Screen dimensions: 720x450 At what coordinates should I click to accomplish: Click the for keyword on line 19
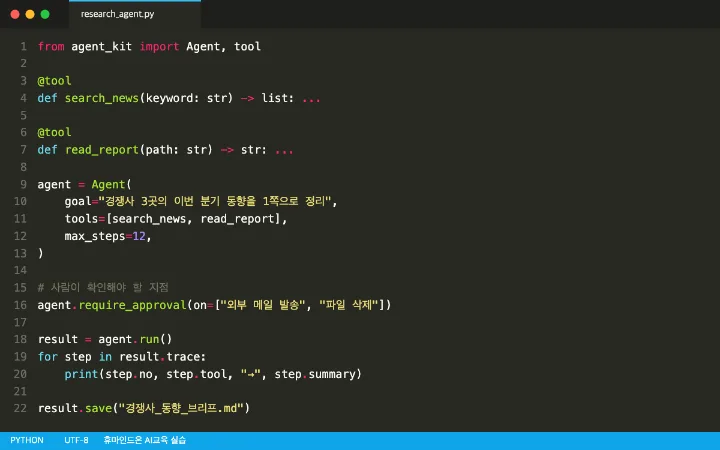[x=48, y=357]
